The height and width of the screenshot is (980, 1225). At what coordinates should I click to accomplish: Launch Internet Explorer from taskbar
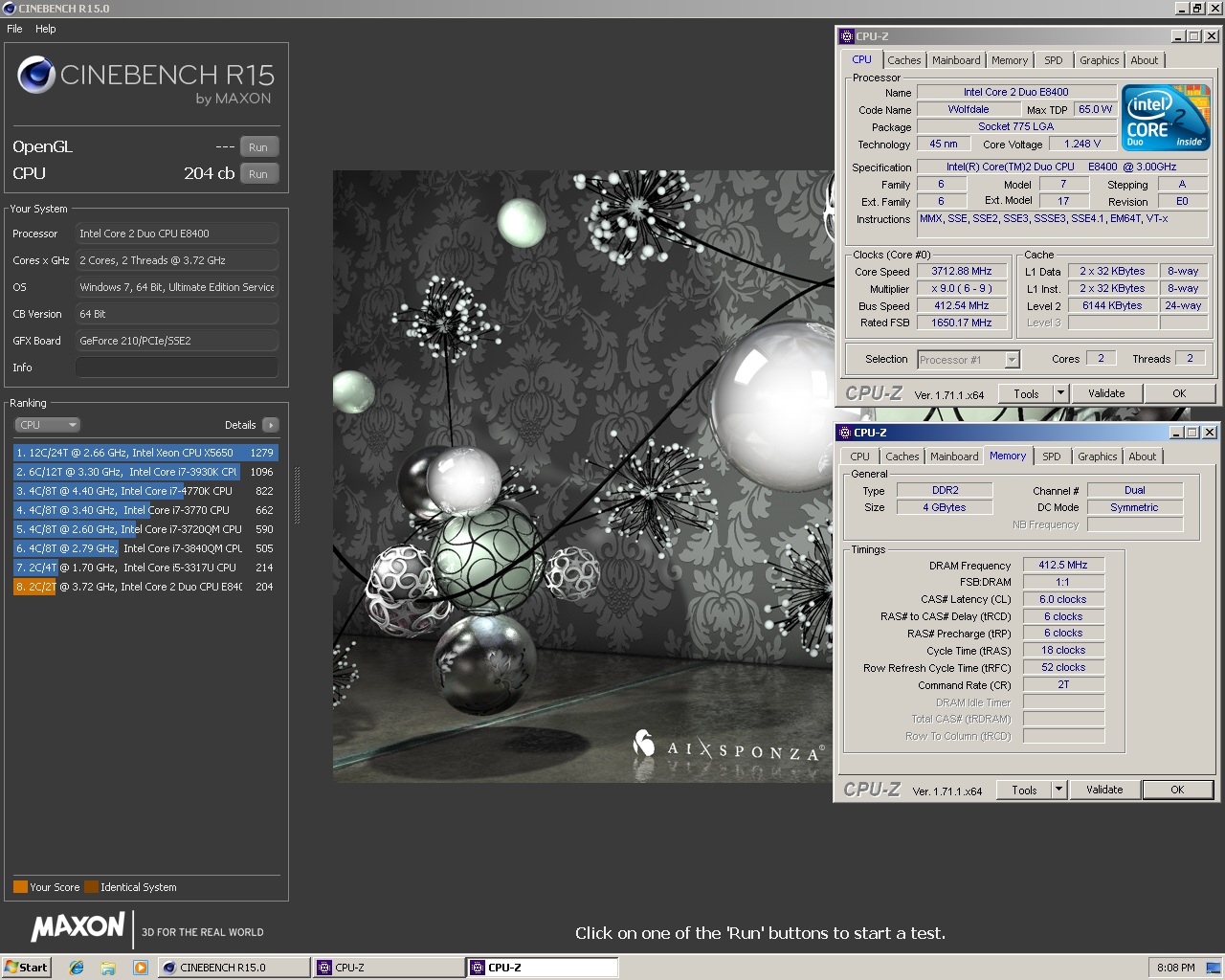[x=77, y=968]
